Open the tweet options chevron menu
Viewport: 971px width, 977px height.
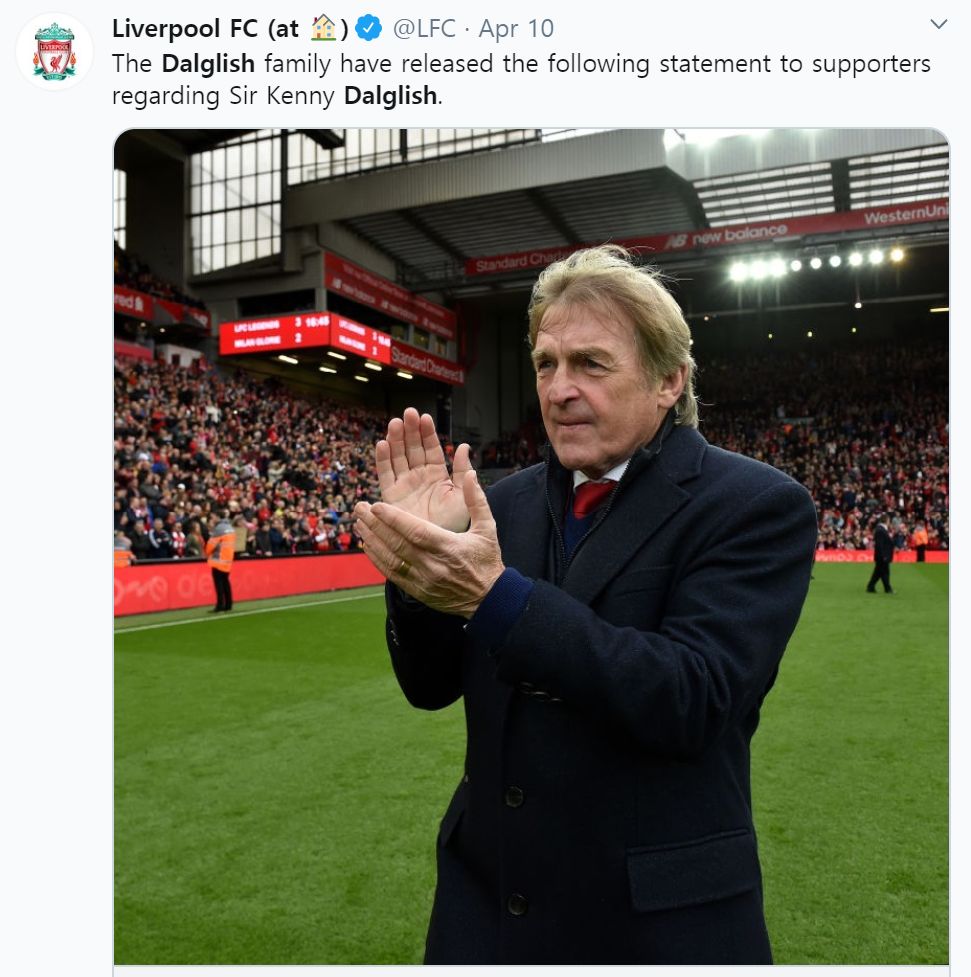(938, 24)
